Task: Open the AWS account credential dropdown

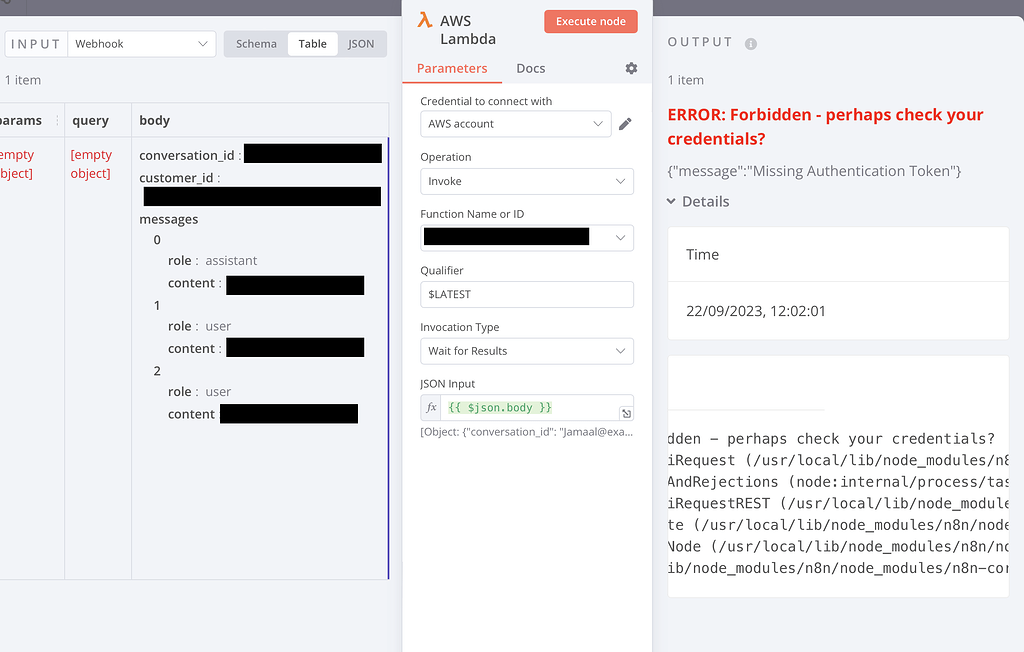Action: pos(515,124)
